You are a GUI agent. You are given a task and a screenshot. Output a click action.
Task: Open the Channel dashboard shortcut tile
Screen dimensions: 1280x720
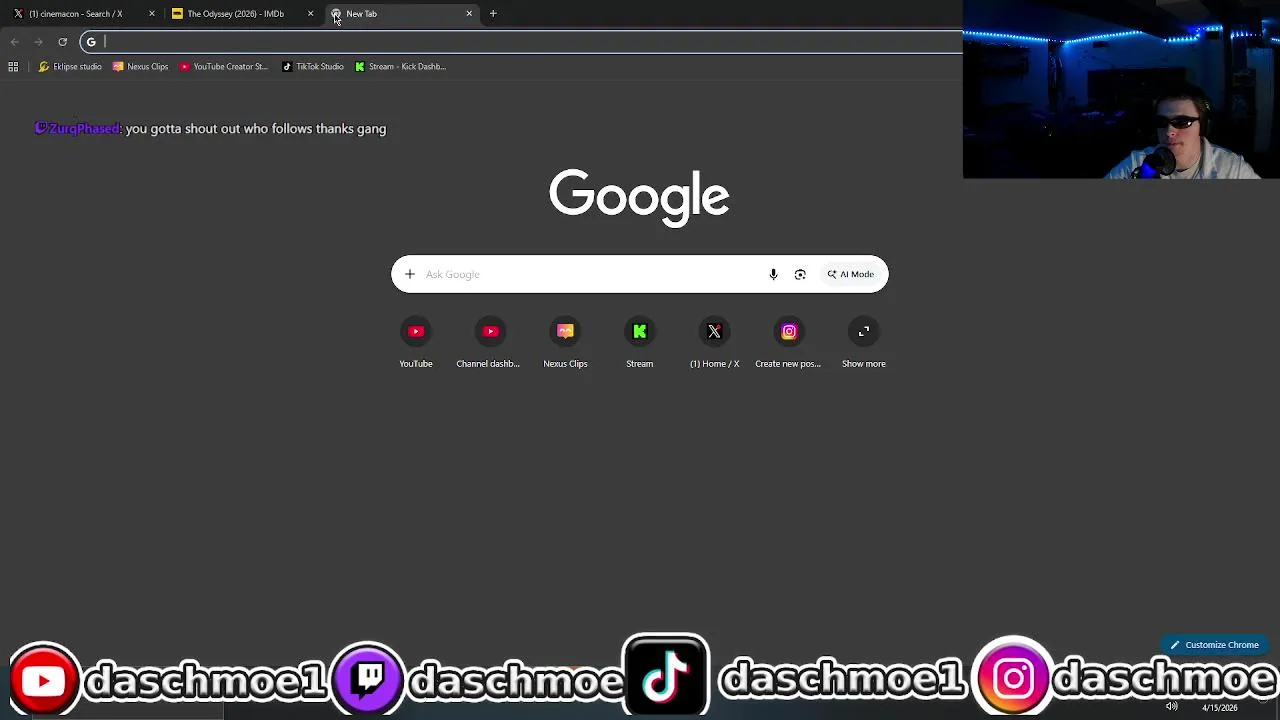(x=488, y=343)
